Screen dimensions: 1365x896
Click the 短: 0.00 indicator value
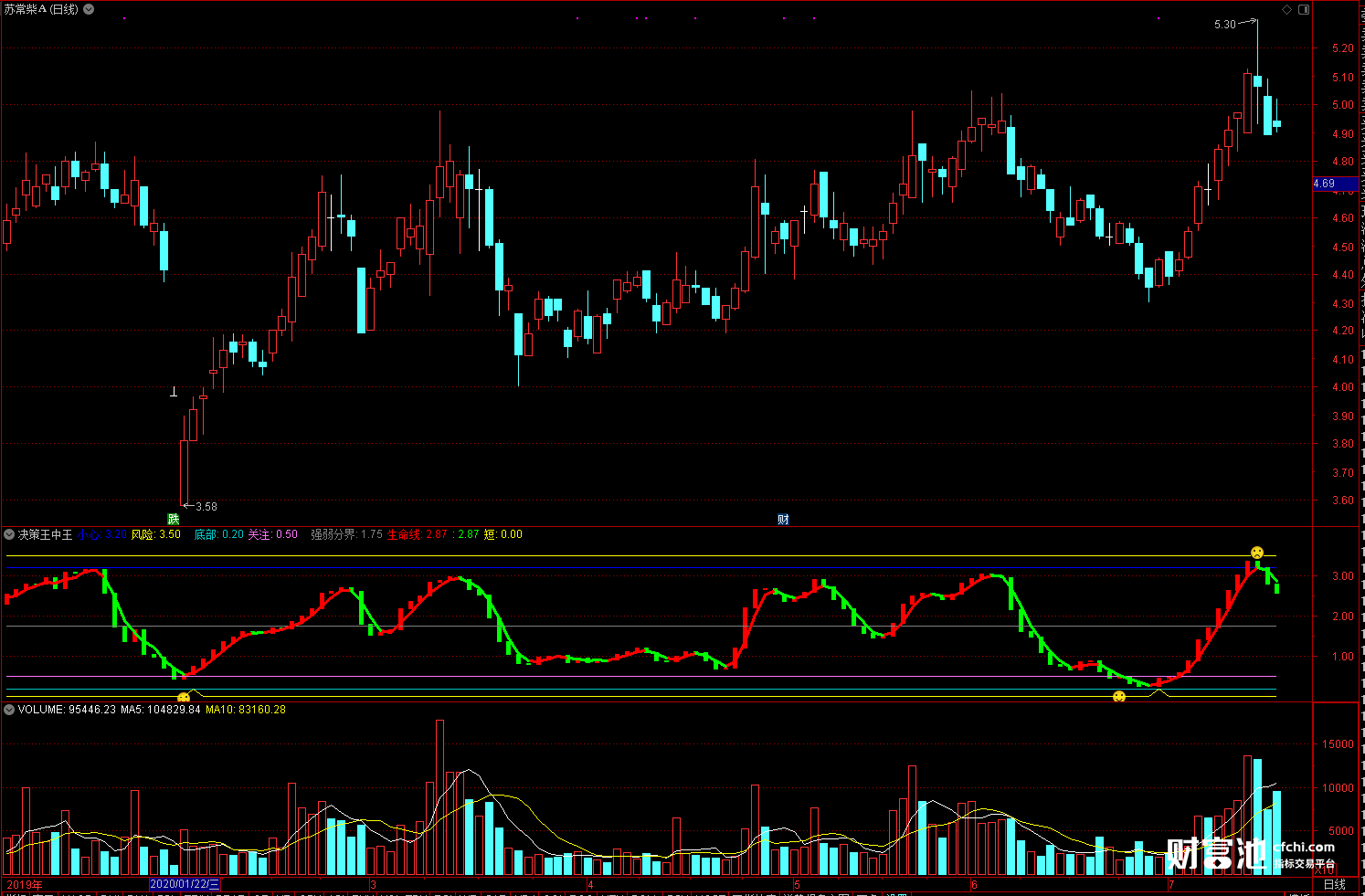(503, 534)
